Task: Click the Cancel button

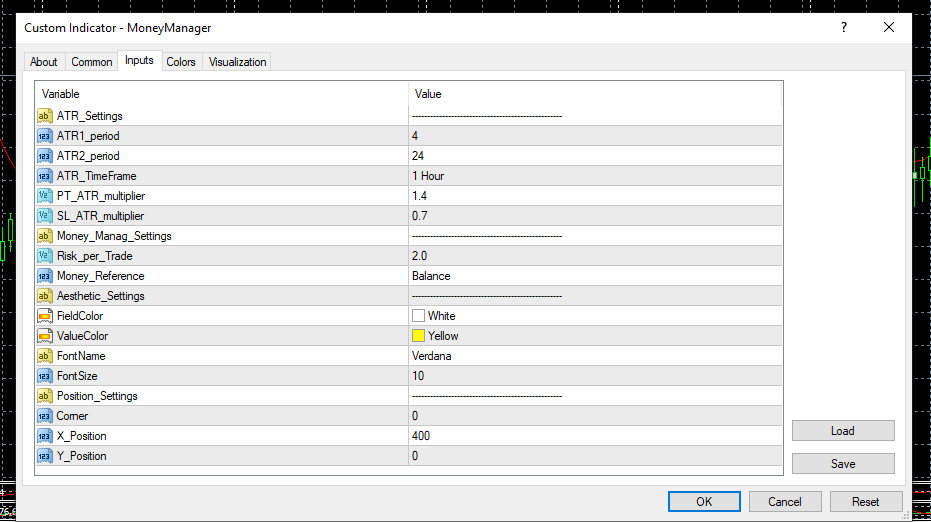Action: tap(785, 501)
